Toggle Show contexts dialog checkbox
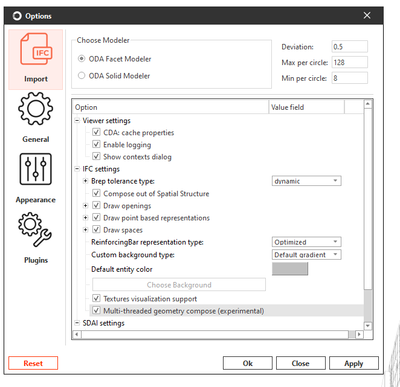This screenshot has width=400, height=387. click(x=96, y=156)
